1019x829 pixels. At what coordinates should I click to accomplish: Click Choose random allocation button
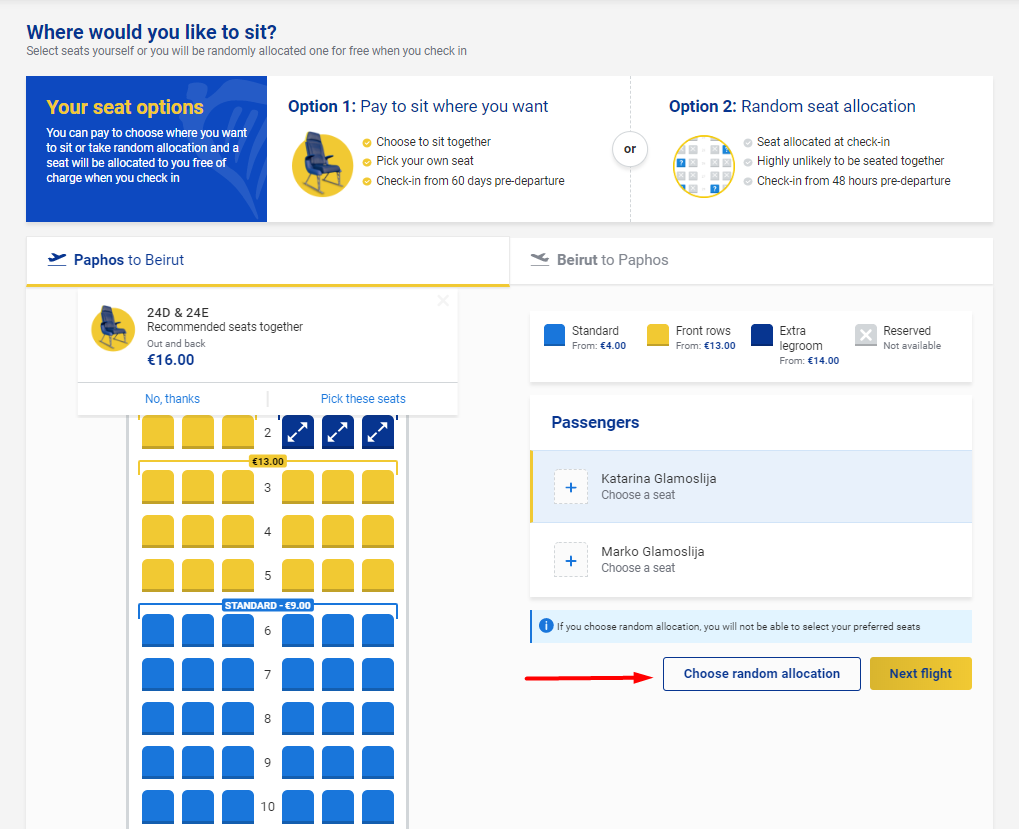[762, 674]
